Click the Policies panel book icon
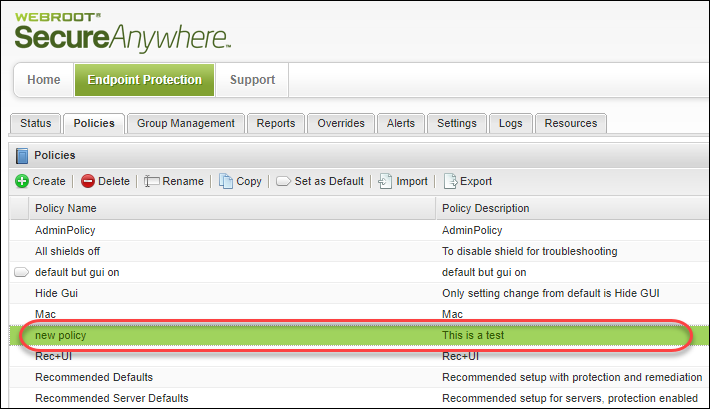 click(22, 155)
